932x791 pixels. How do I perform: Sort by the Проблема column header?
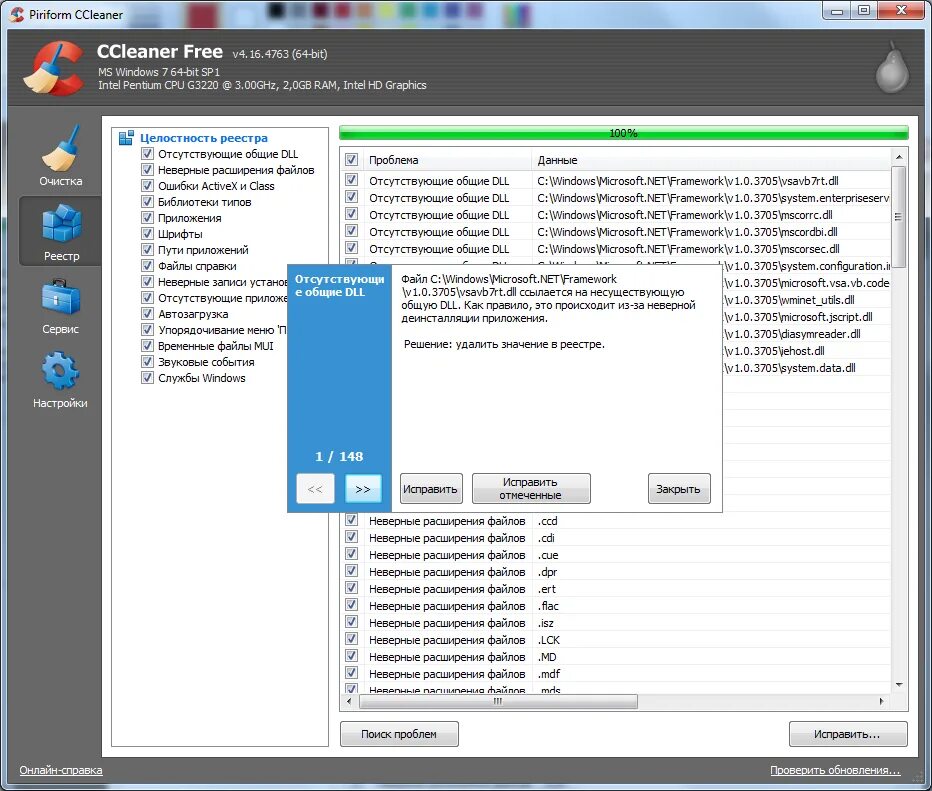pos(447,160)
